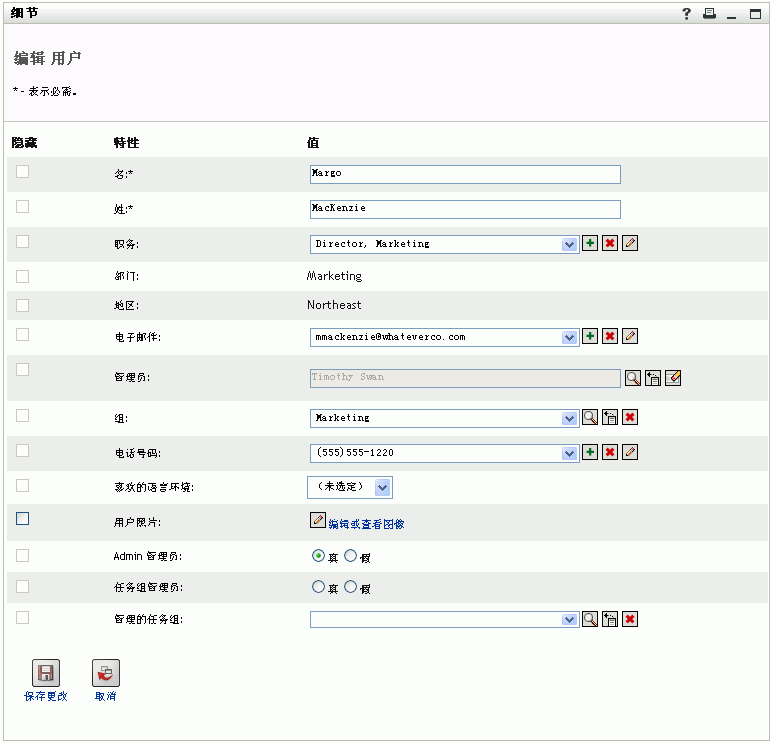Tick the hide checkbox in the 电子邮件 row

point(23,334)
